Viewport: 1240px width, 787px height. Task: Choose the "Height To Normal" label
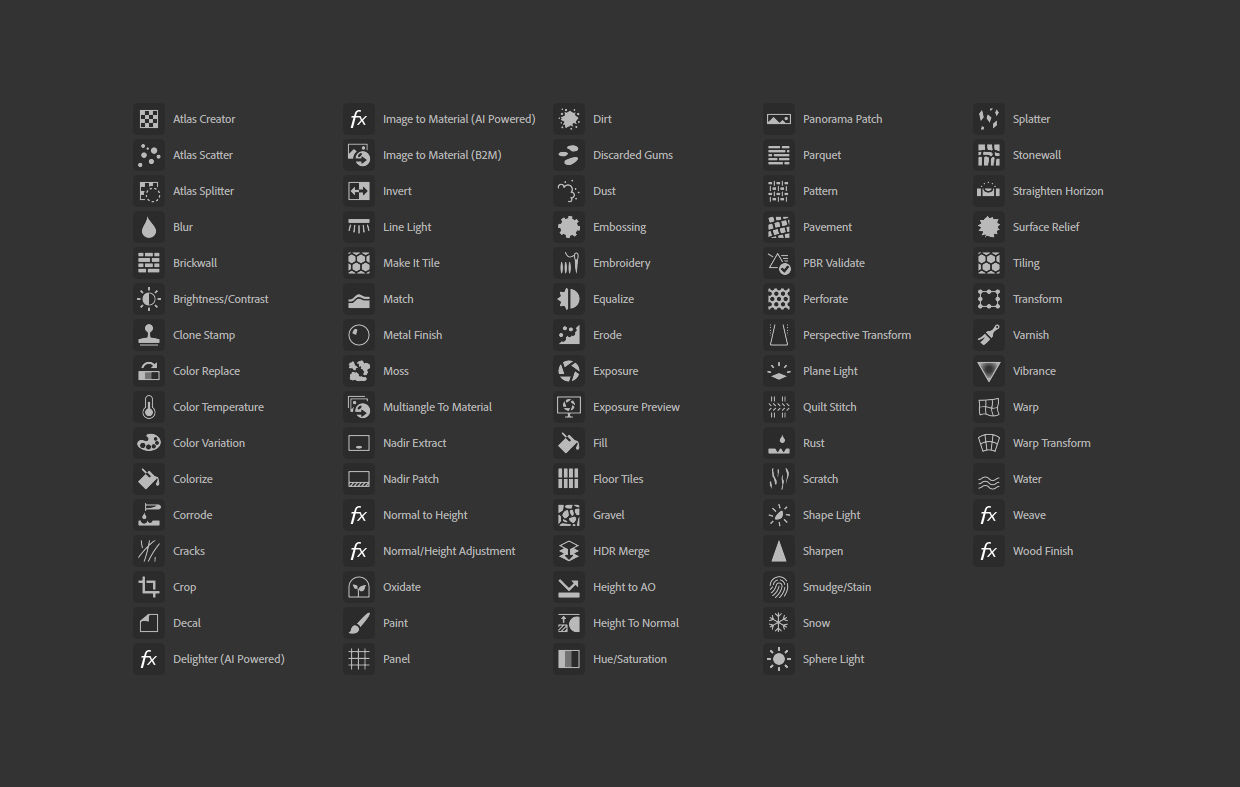636,623
